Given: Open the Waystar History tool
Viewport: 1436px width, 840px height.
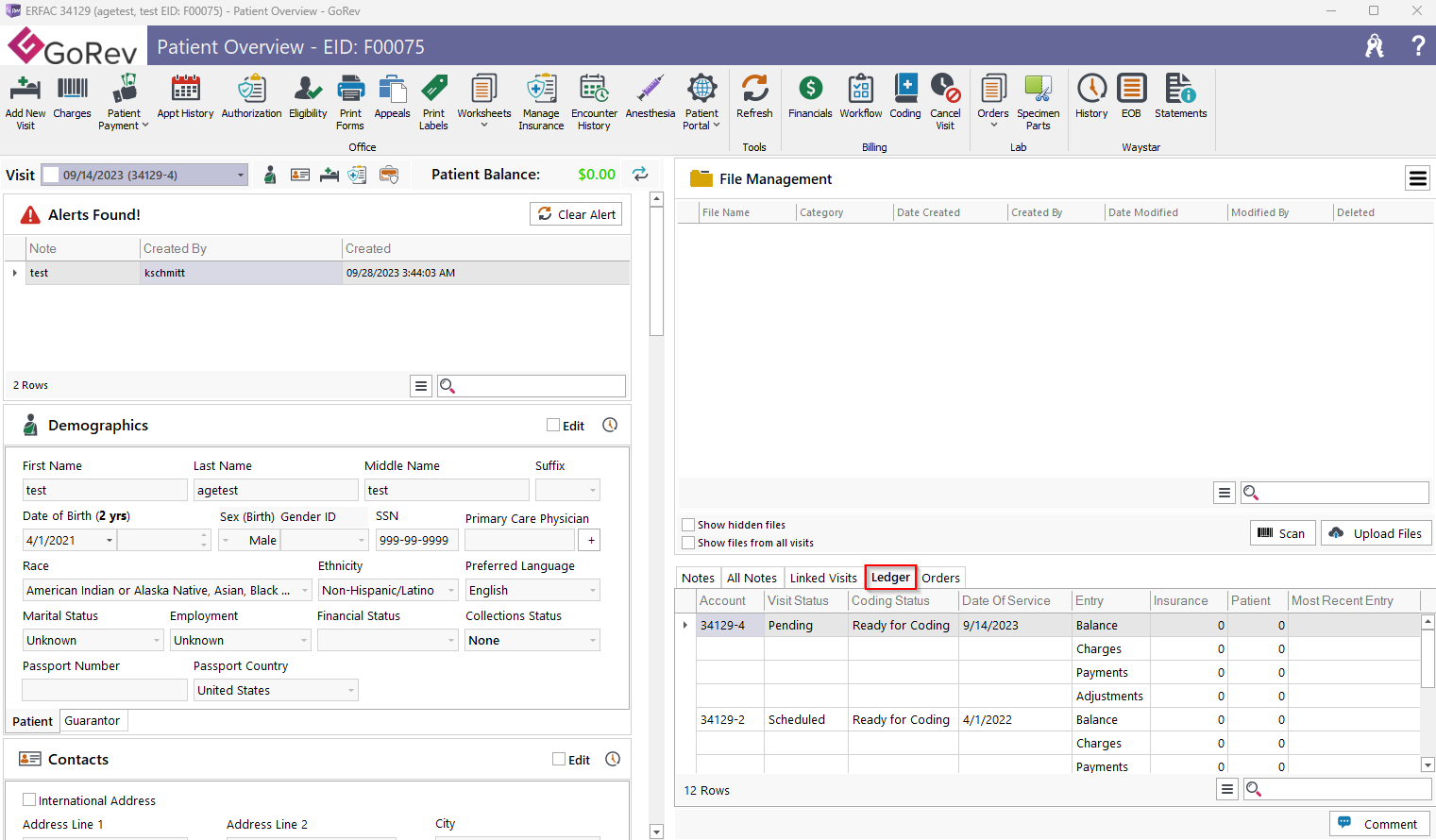Looking at the screenshot, I should coord(1091,97).
